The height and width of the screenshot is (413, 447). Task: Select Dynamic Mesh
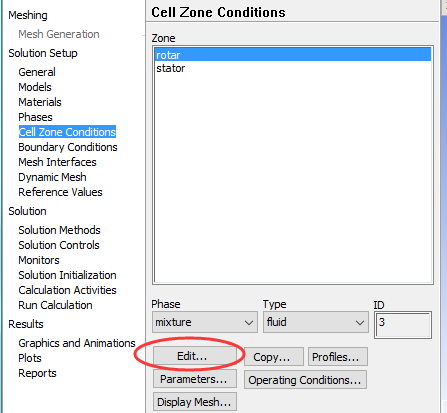(52, 177)
